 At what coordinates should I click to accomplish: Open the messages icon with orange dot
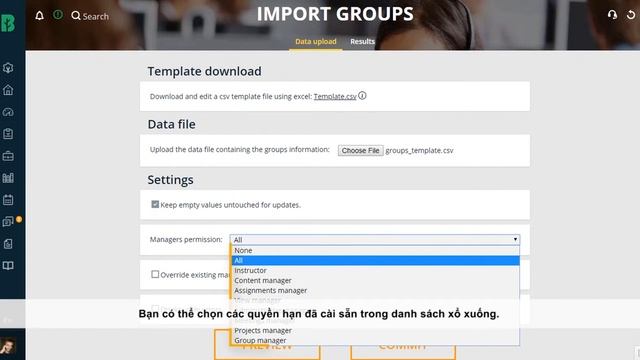(8, 222)
